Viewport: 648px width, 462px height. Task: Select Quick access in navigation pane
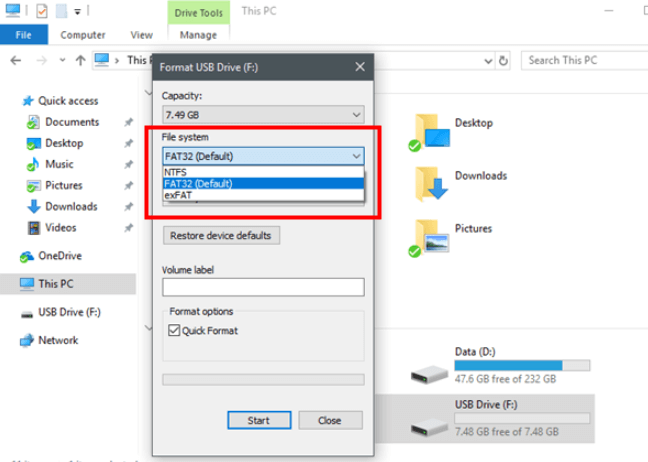click(68, 101)
